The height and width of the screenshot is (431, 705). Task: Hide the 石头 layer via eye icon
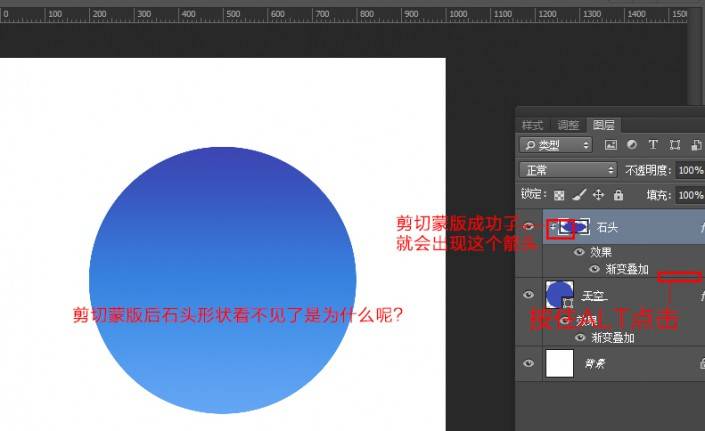click(x=529, y=227)
